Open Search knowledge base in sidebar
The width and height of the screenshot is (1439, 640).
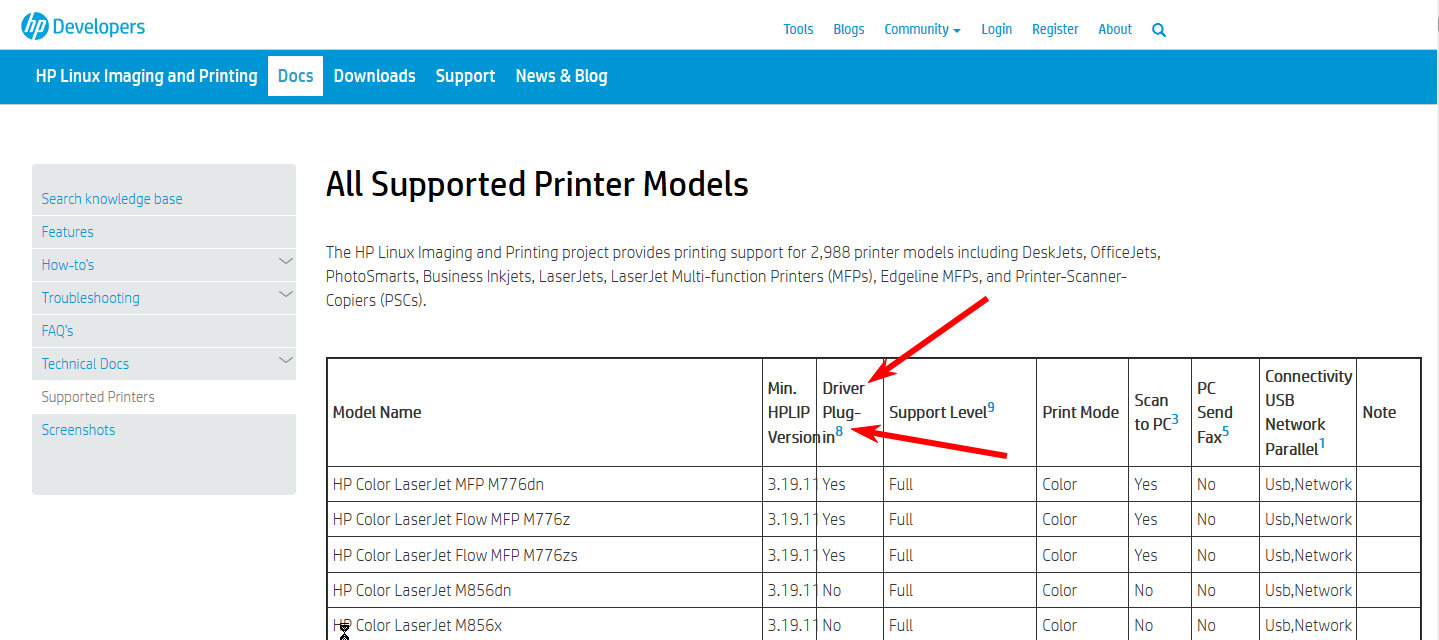[x=112, y=199]
